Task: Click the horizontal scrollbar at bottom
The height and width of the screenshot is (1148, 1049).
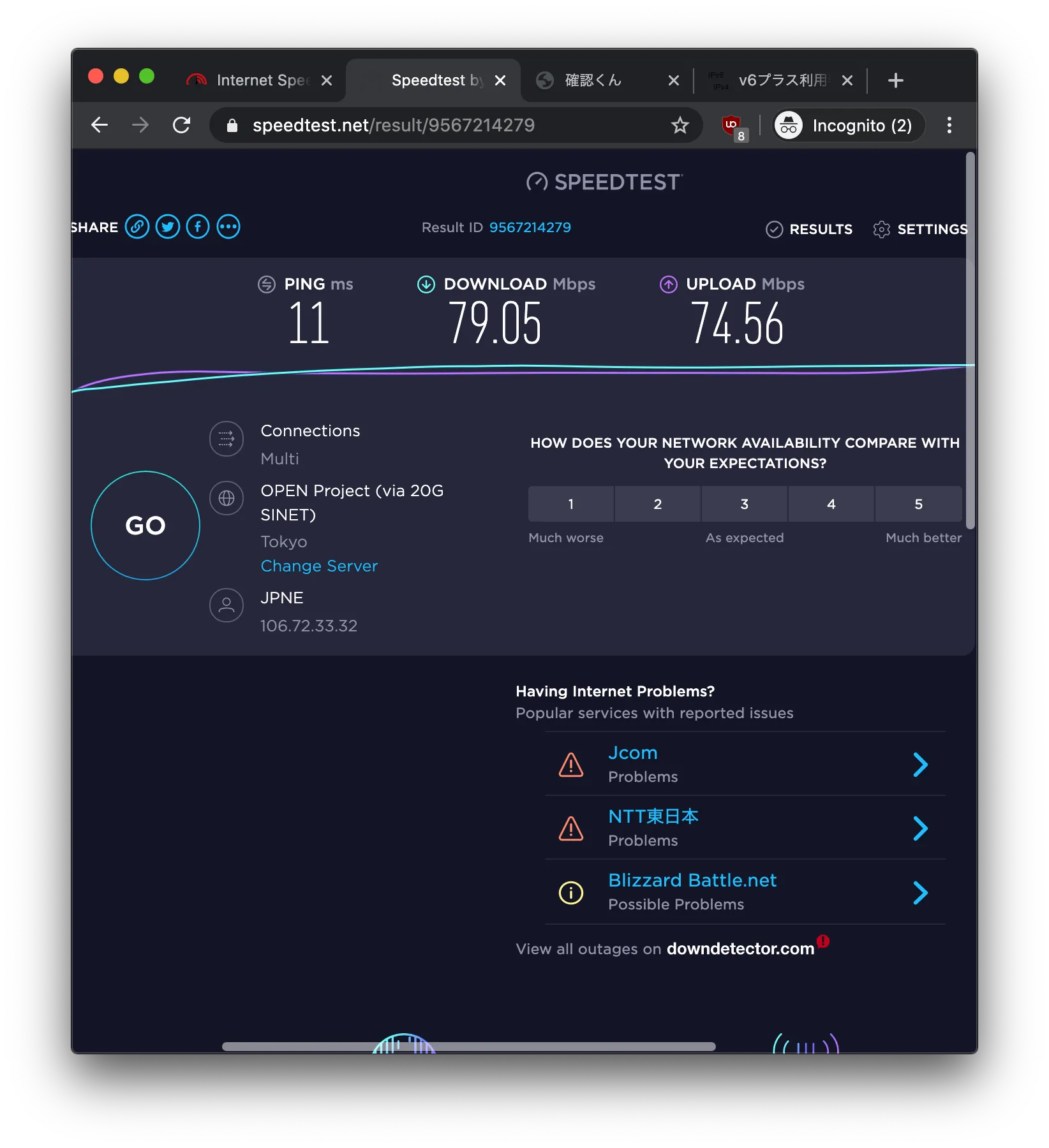Action: pos(468,1047)
